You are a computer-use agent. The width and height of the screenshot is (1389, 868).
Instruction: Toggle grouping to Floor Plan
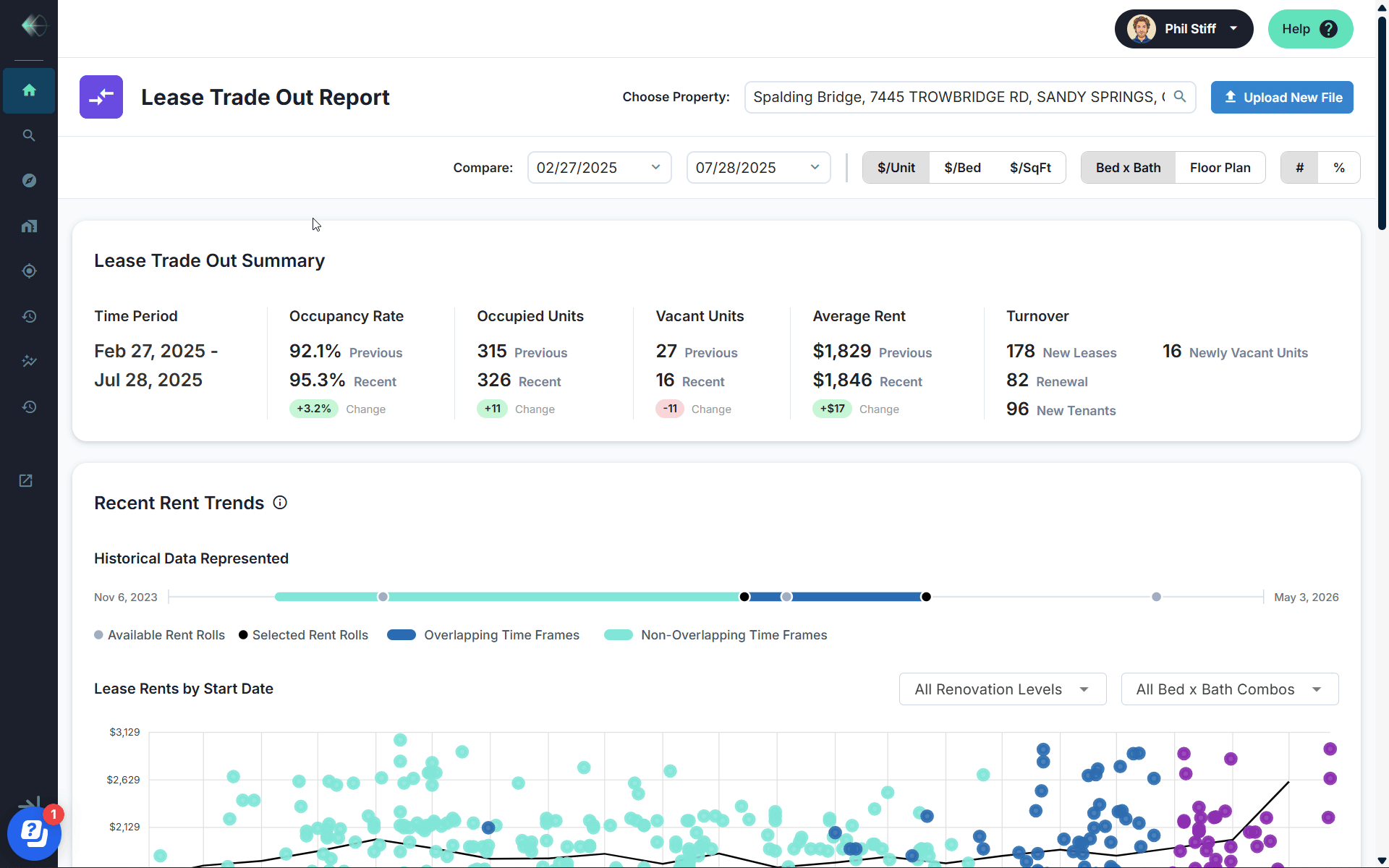click(1220, 168)
